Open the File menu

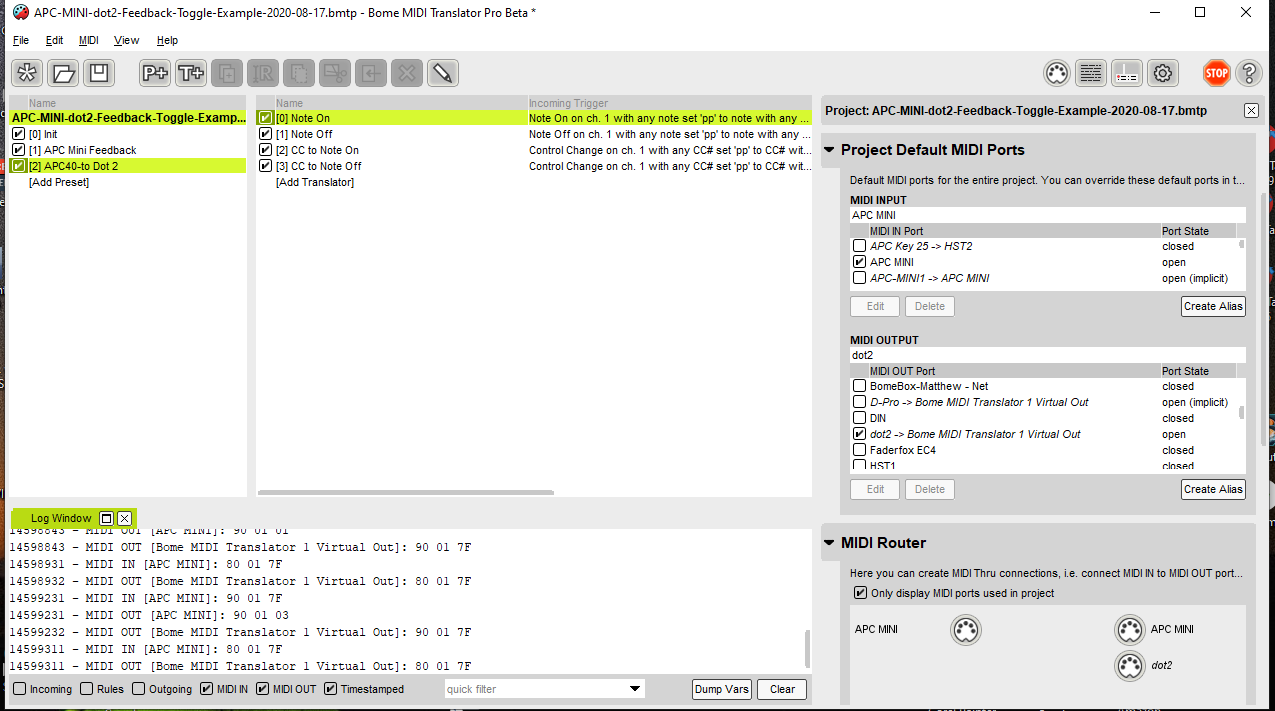21,40
